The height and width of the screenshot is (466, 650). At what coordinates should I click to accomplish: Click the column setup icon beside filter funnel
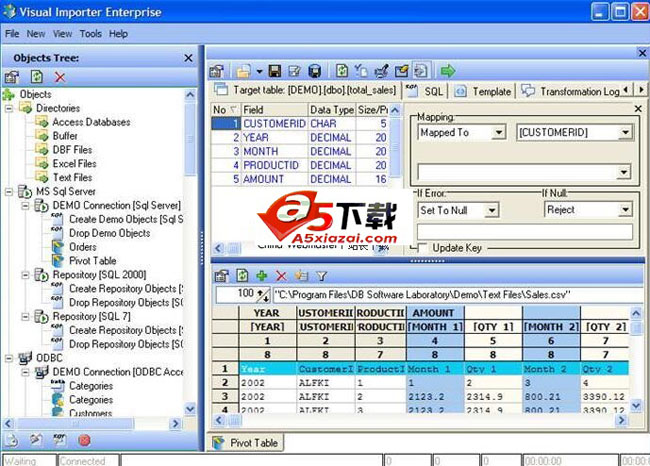pyautogui.click(x=301, y=276)
